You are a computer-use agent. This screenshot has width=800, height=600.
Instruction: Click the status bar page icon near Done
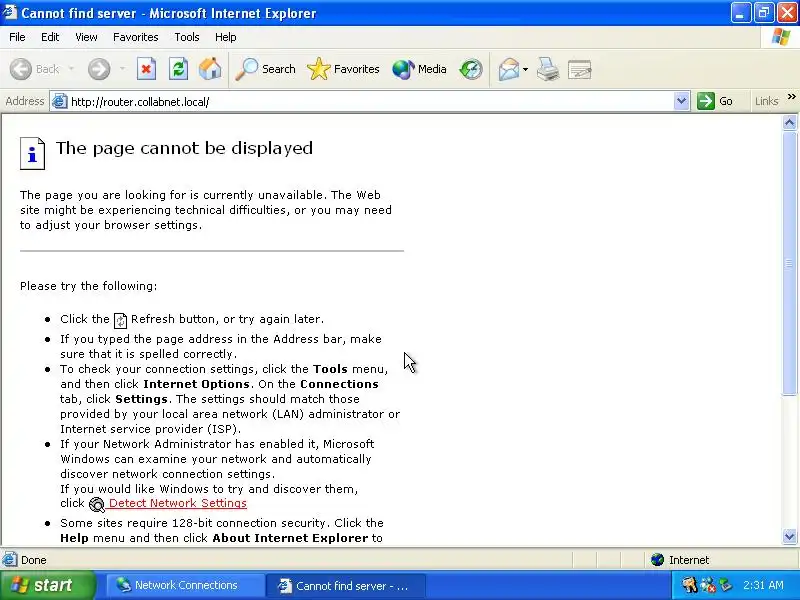pos(9,560)
